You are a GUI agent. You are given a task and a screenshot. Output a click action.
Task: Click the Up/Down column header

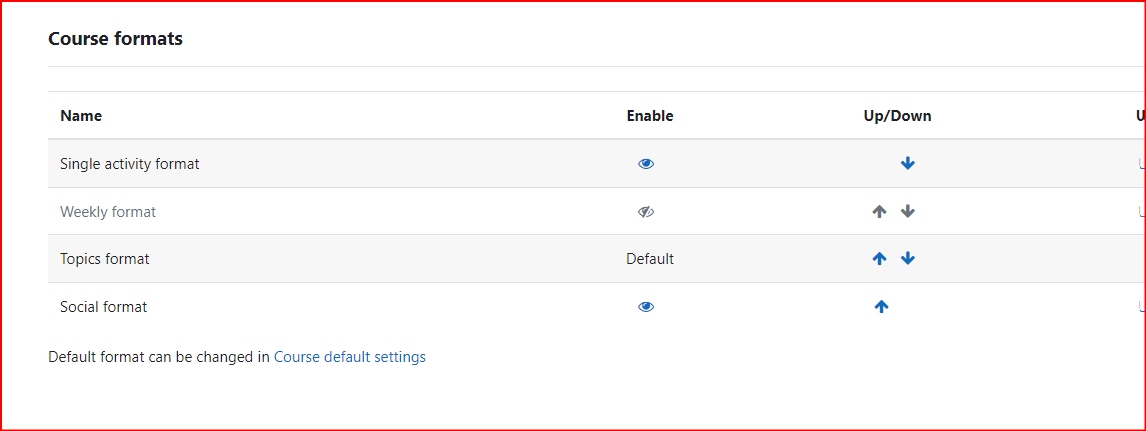pos(898,115)
